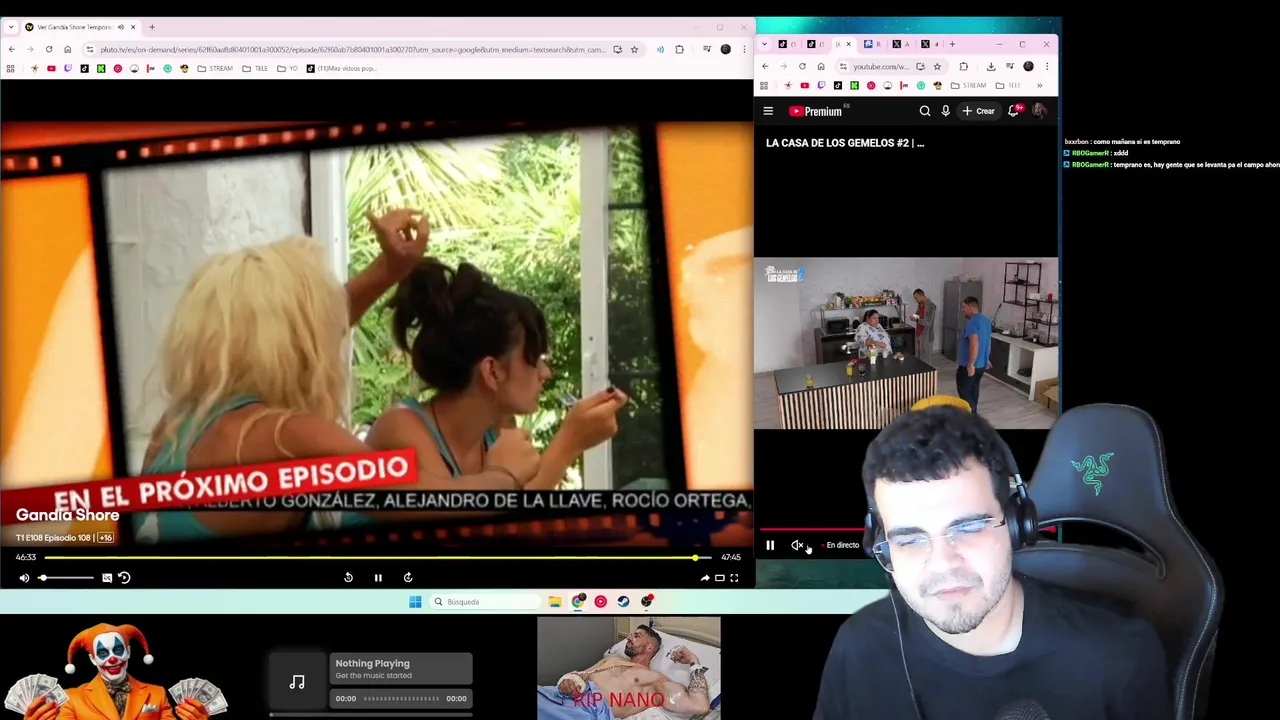The height and width of the screenshot is (720, 1280).
Task: Open YouTube account avatar menu
Action: (x=1039, y=111)
